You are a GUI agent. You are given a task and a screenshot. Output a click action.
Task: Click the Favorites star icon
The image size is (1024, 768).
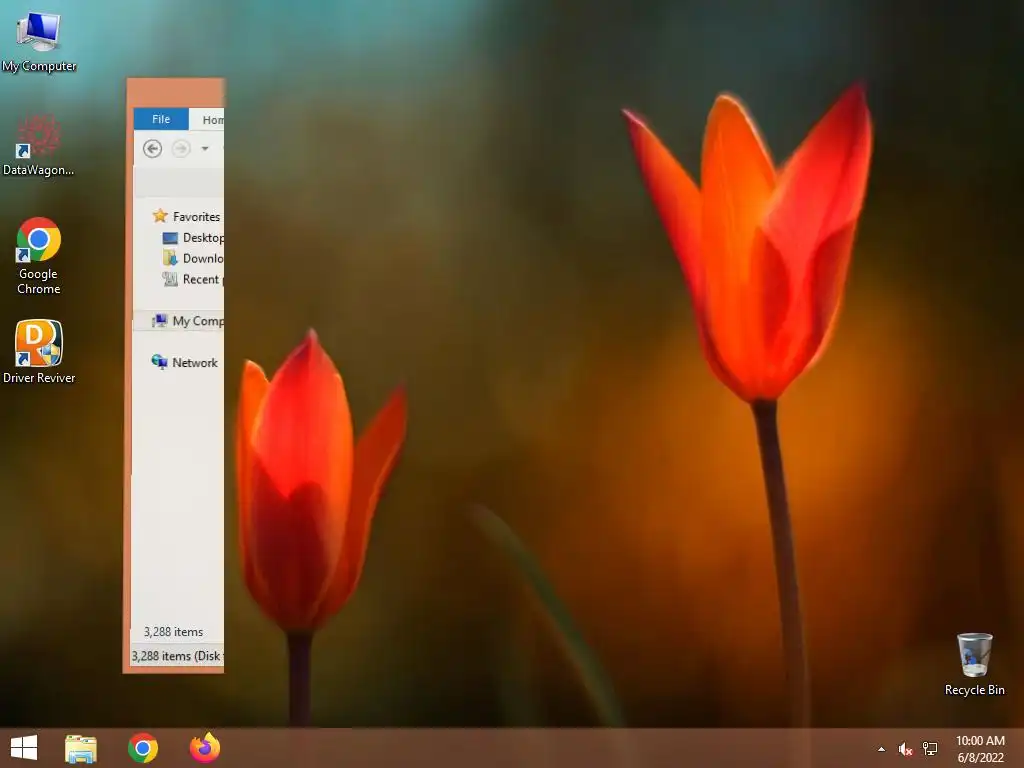[159, 216]
